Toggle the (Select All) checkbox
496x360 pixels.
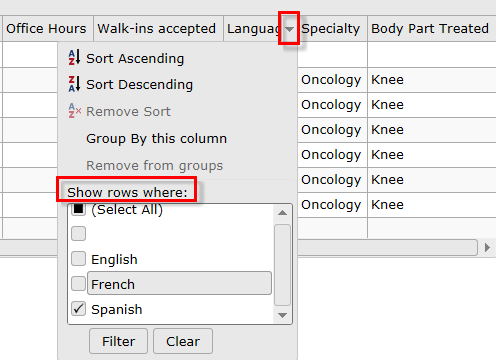tap(78, 209)
